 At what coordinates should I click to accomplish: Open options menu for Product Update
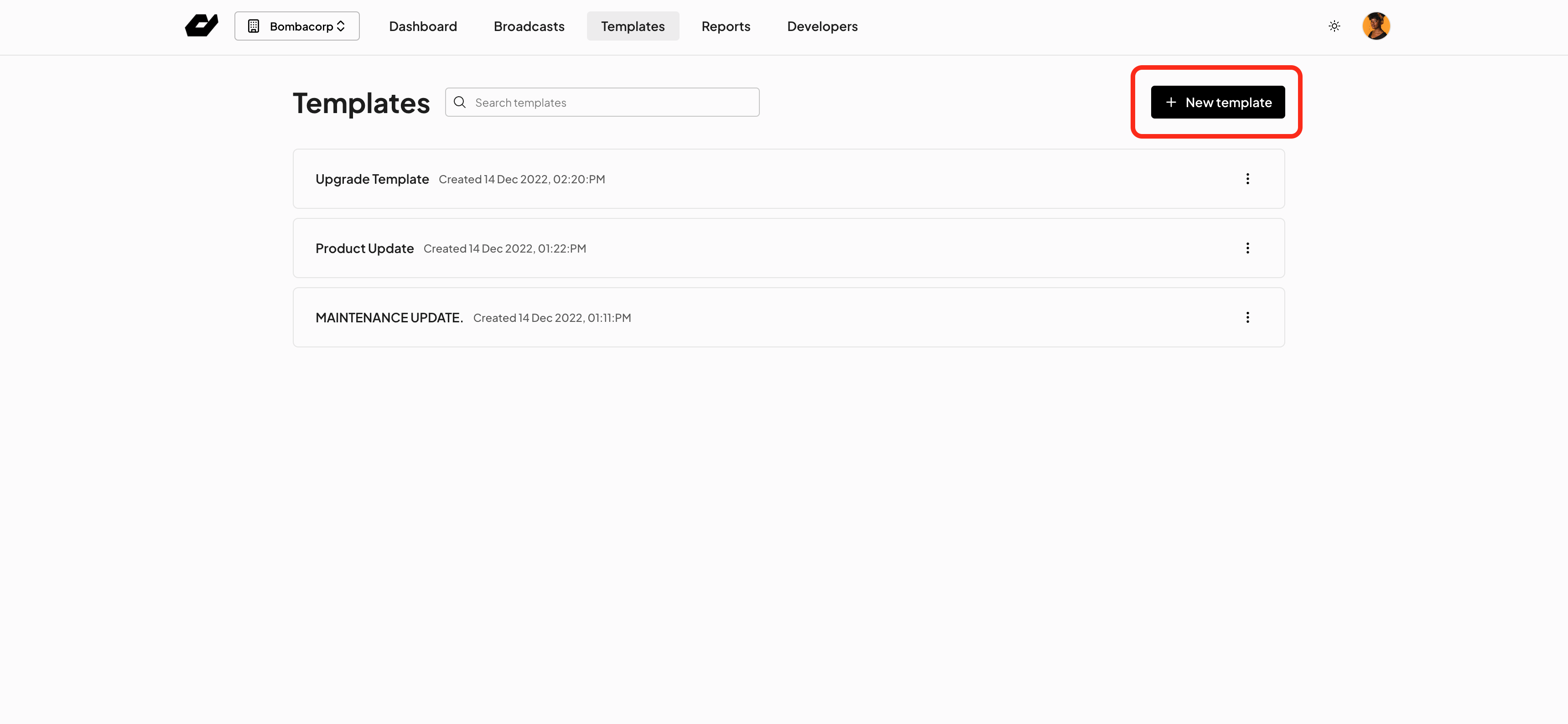[1247, 248]
